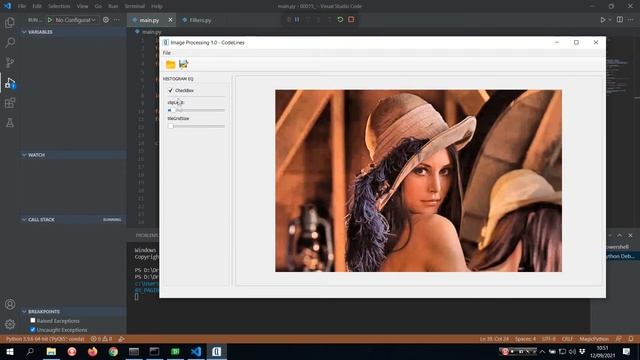Open the VS Code Terminal menu
This screenshot has height=360, width=640.
[135, 6]
